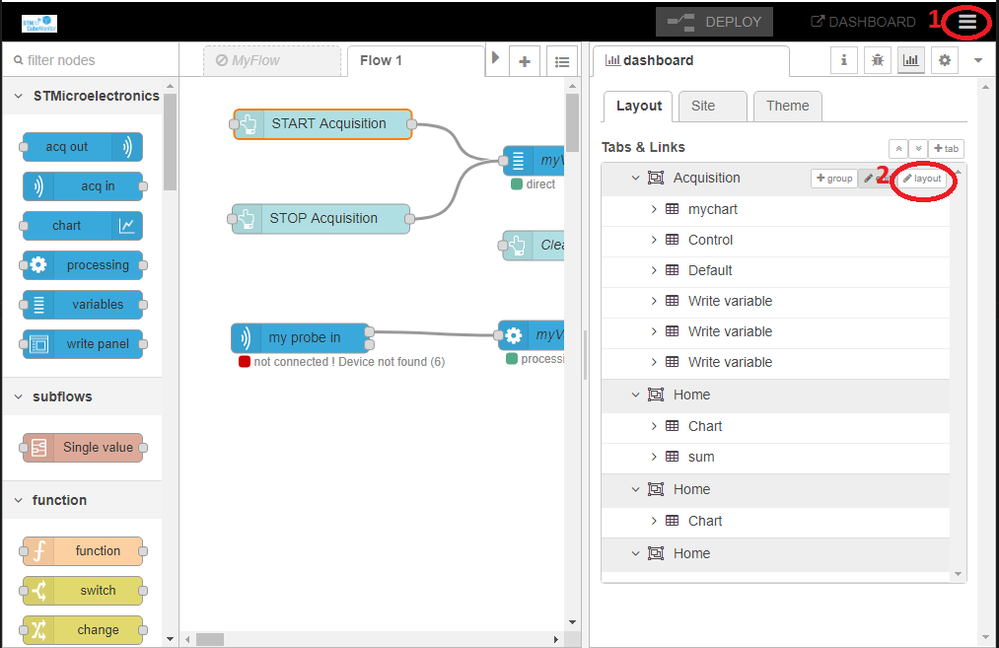Select the change palette node
This screenshot has height=648, width=999.
(x=82, y=630)
